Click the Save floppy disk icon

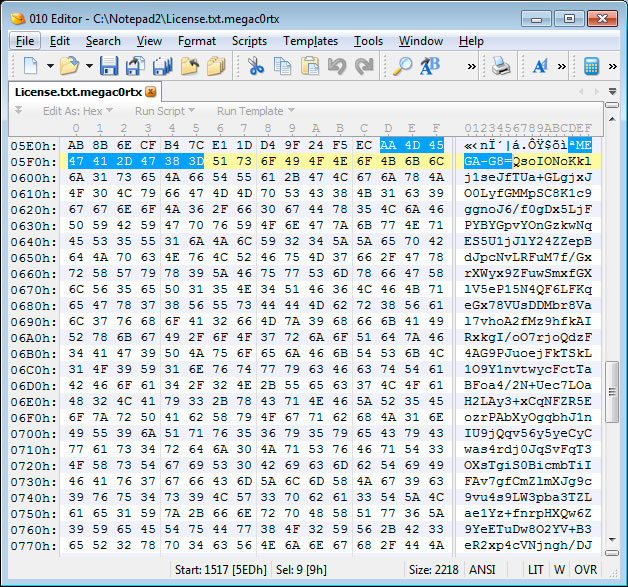(109, 66)
